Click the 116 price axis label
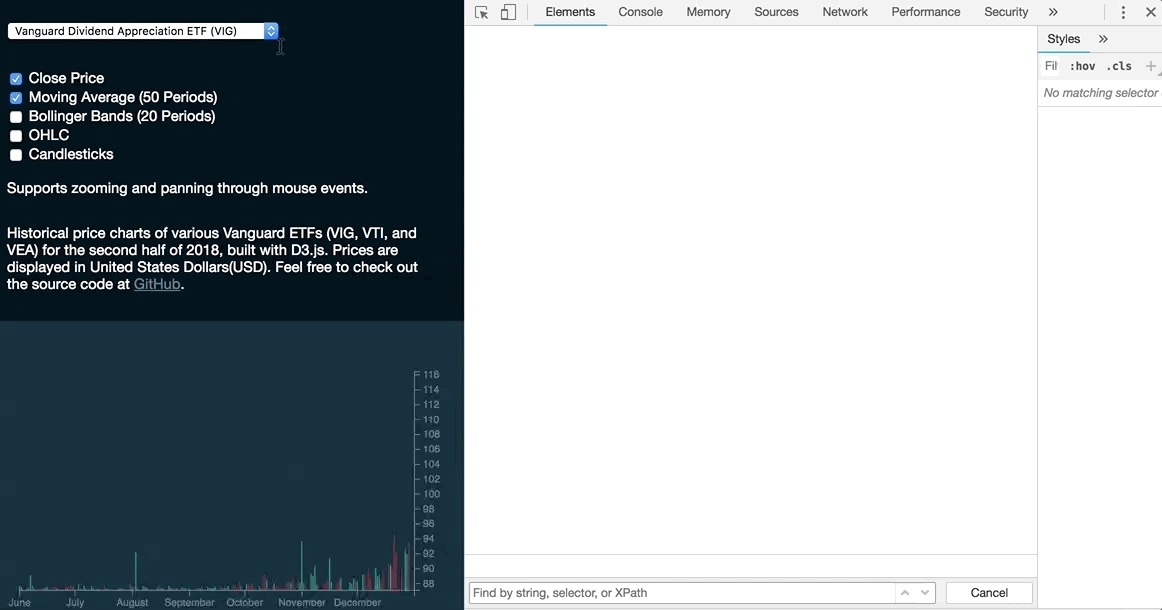This screenshot has width=1162, height=610. [x=431, y=375]
